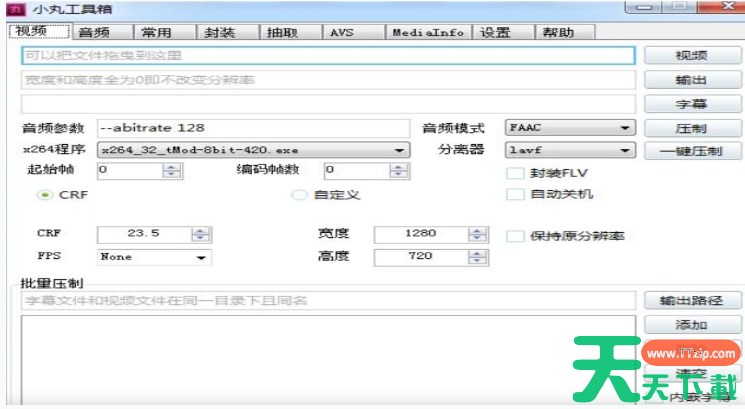745x409 pixels.
Task: Click the 音频参数 input field
Action: coord(254,128)
